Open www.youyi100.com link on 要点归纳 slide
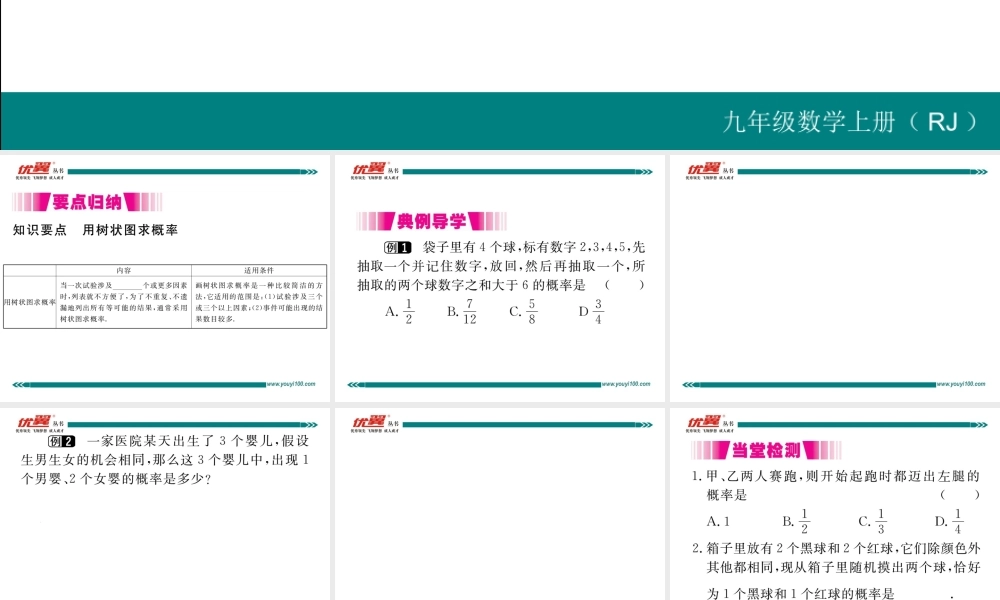Image resolution: width=1000 pixels, height=600 pixels. pyautogui.click(x=291, y=383)
